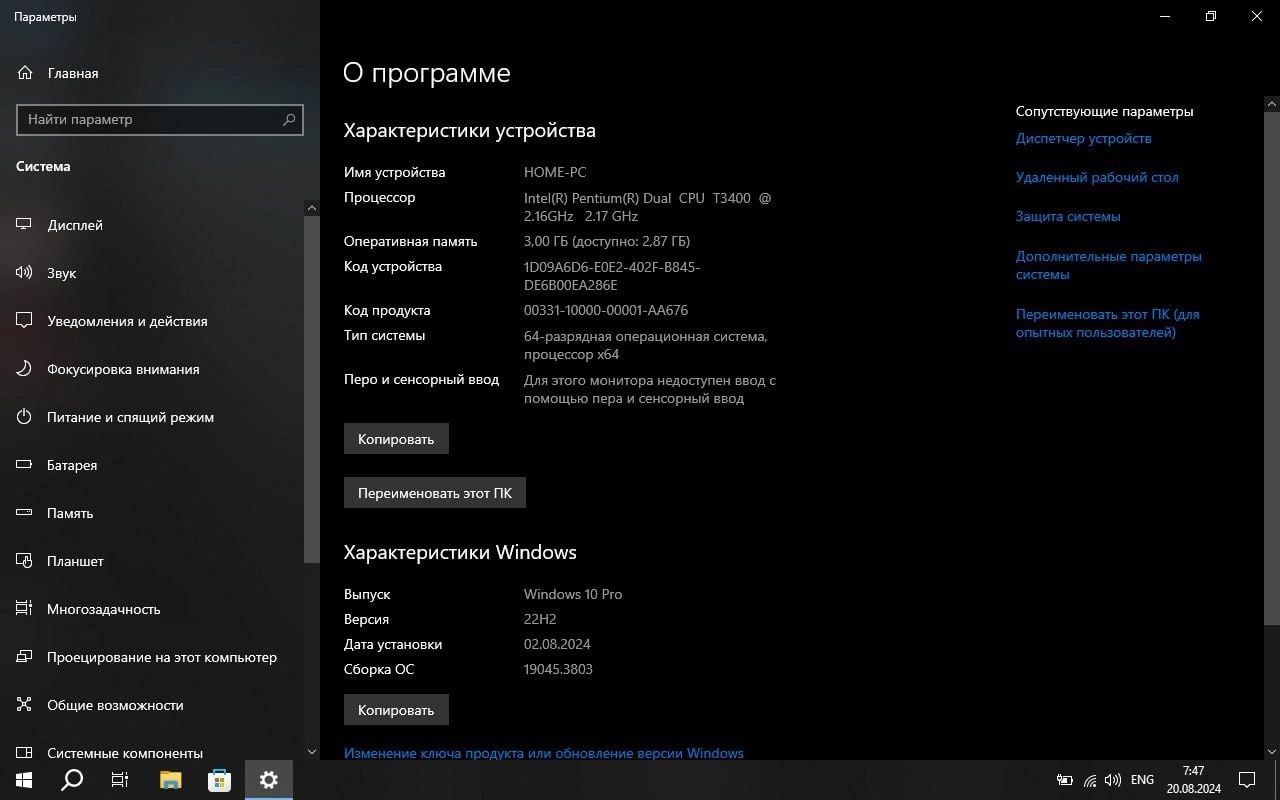1280x800 pixels.
Task: Click the magnifier icon in Найти параметр box
Action: (x=289, y=120)
